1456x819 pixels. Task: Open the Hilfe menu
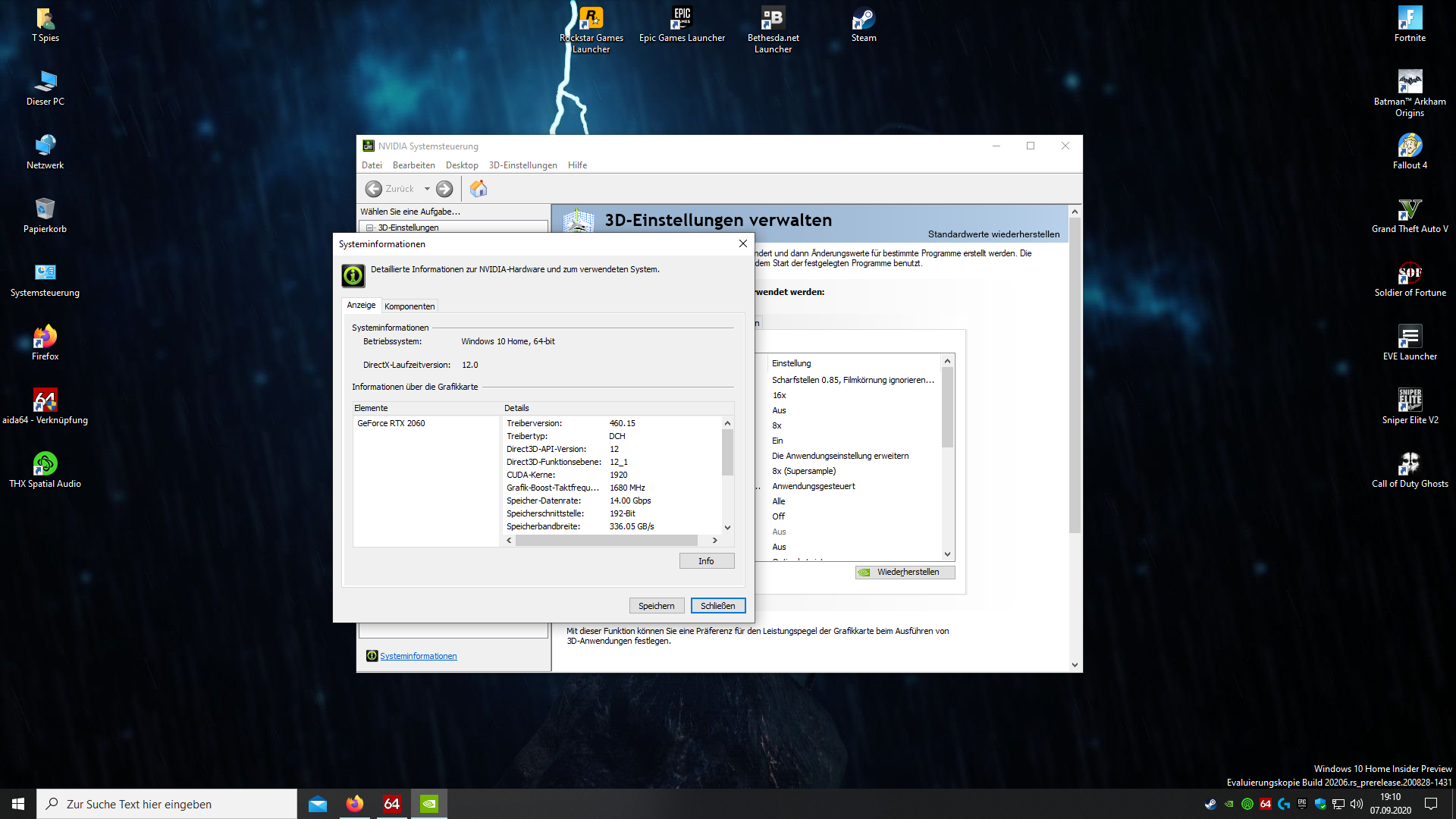coord(577,165)
